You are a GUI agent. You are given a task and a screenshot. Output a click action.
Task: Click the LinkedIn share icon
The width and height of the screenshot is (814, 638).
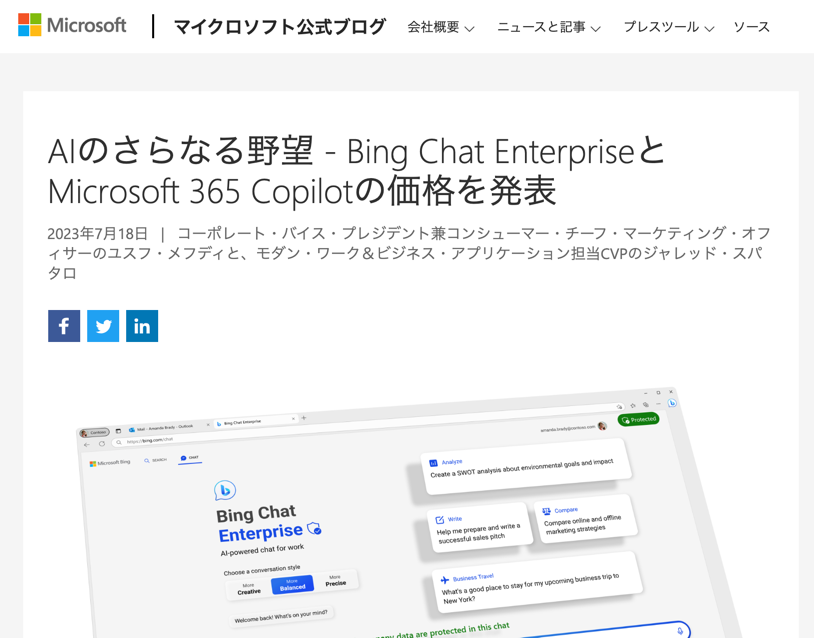pos(141,325)
